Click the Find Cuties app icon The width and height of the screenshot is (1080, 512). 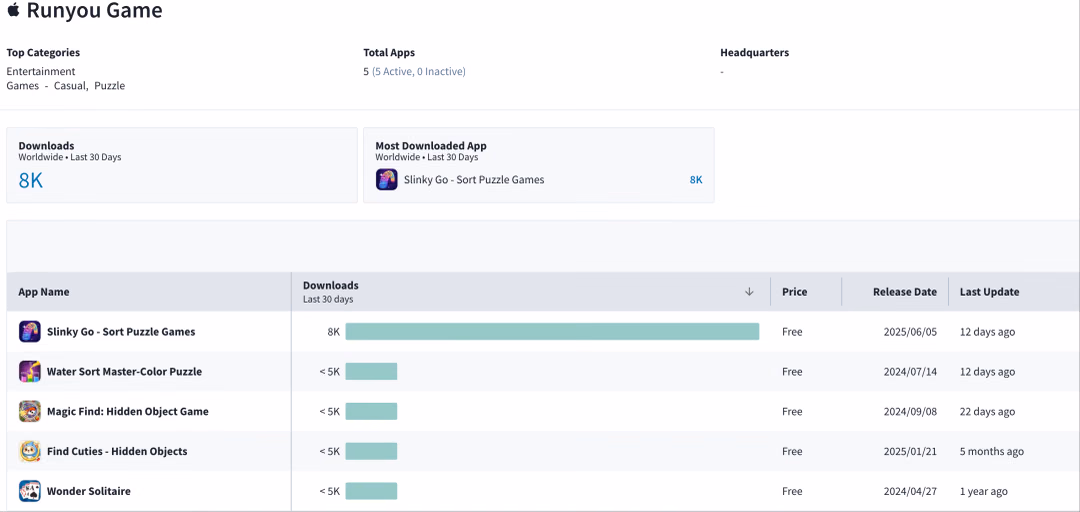click(x=30, y=451)
